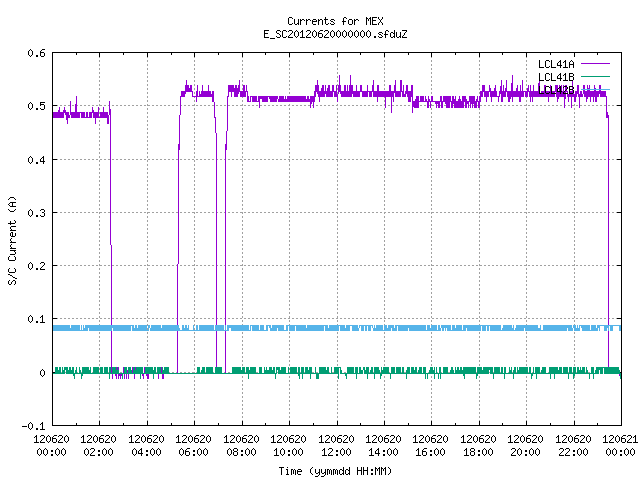
Task: Click the 16:00 x-axis time label
Action: tap(430, 452)
